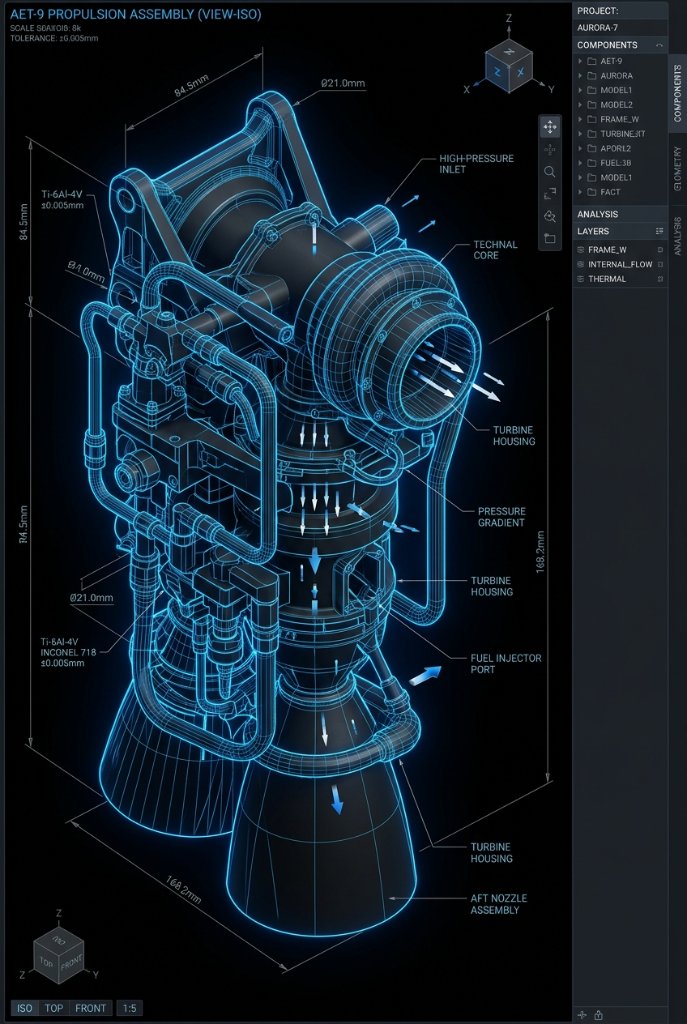Click the FACT folder icon
687x1024 pixels.
(x=592, y=192)
